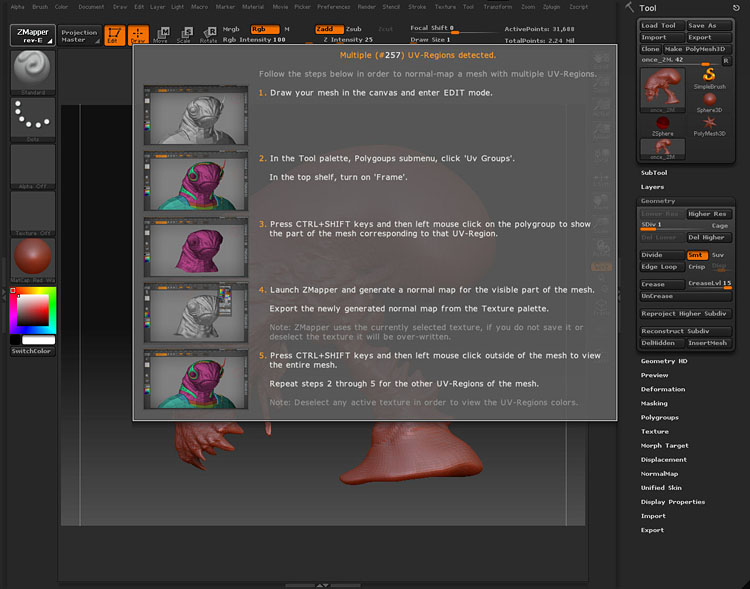This screenshot has height=589, width=750.
Task: Activate the Rotate tool in top shelf
Action: tap(208, 36)
